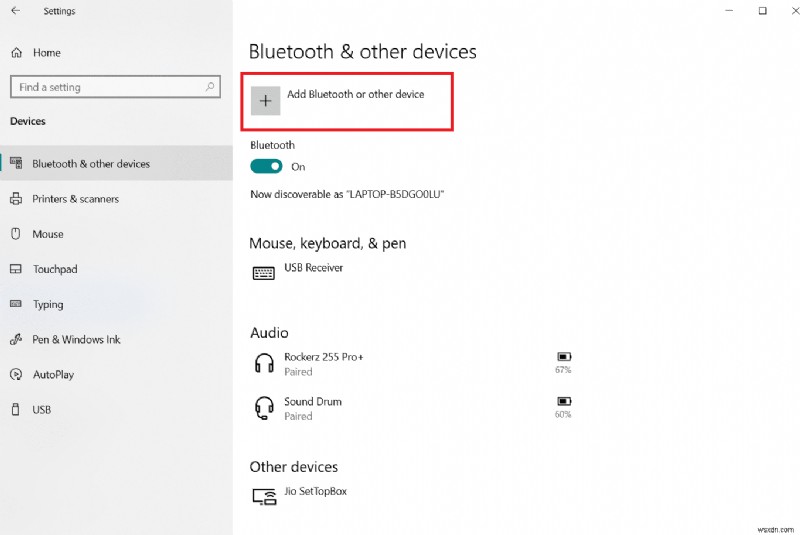Click the headphones icon for Rockerz 255 Pro+

264,364
